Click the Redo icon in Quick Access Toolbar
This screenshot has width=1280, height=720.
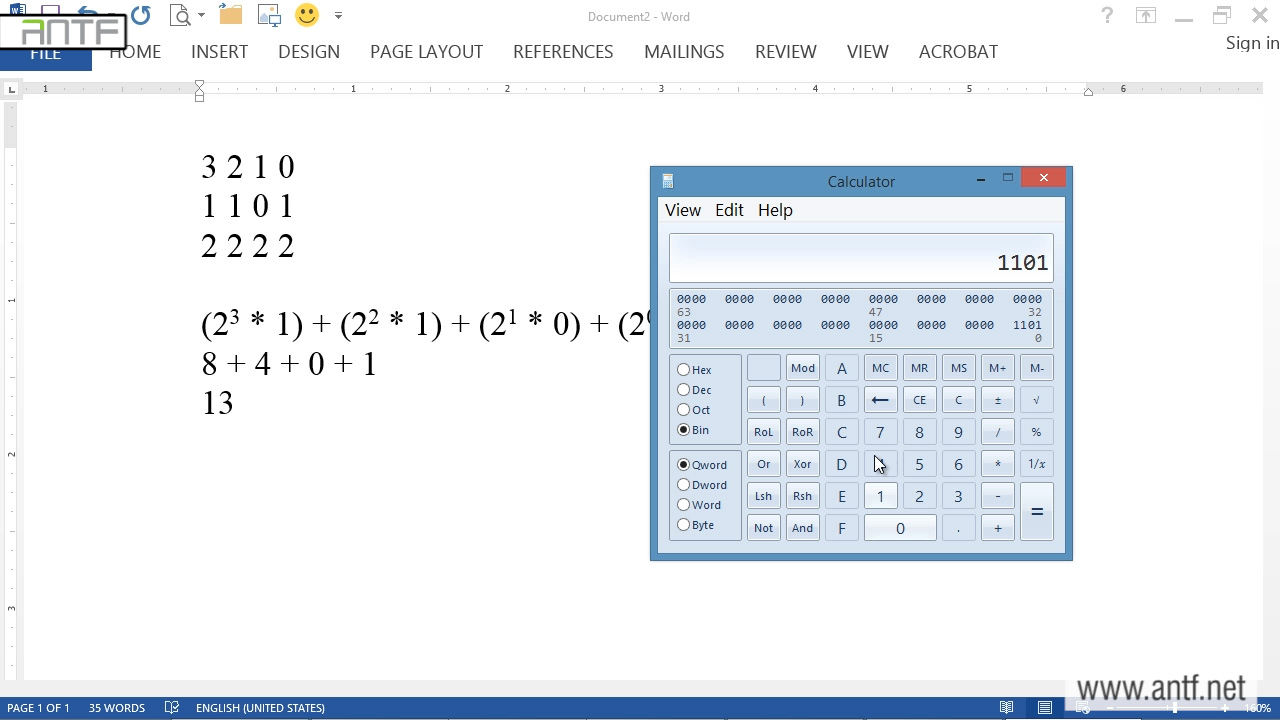[x=140, y=15]
